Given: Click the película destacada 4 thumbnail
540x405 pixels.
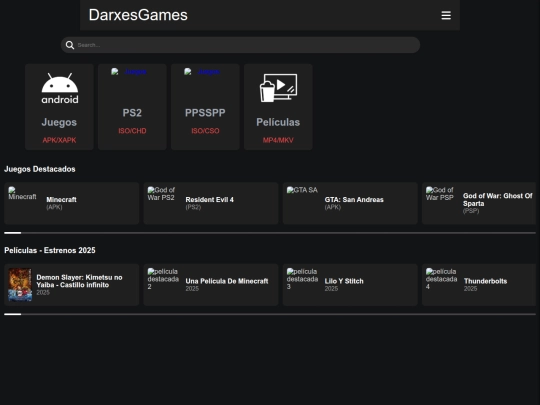Looking at the screenshot, I should [x=442, y=279].
